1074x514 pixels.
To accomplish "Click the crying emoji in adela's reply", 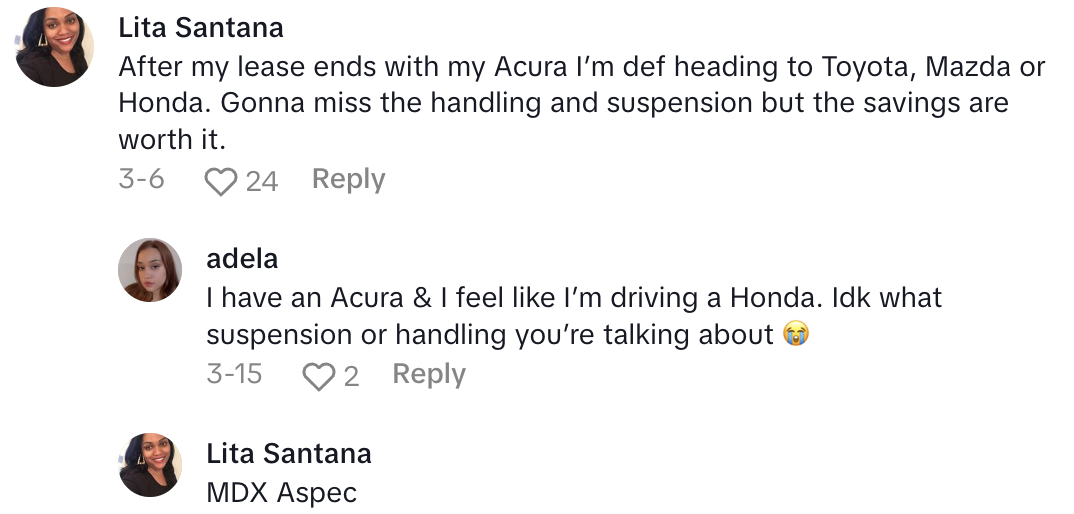I will [796, 335].
